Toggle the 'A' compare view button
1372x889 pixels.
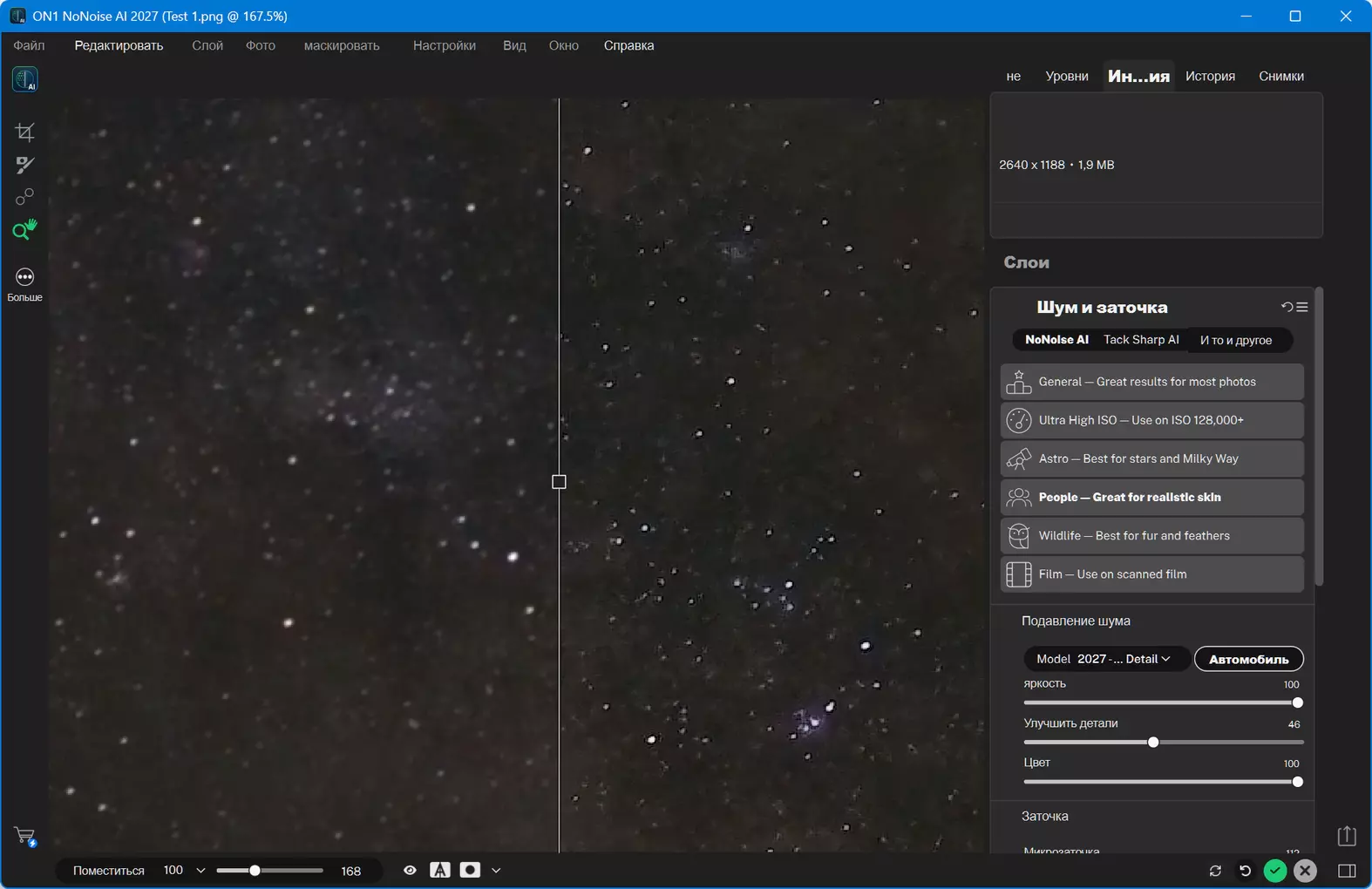point(440,870)
